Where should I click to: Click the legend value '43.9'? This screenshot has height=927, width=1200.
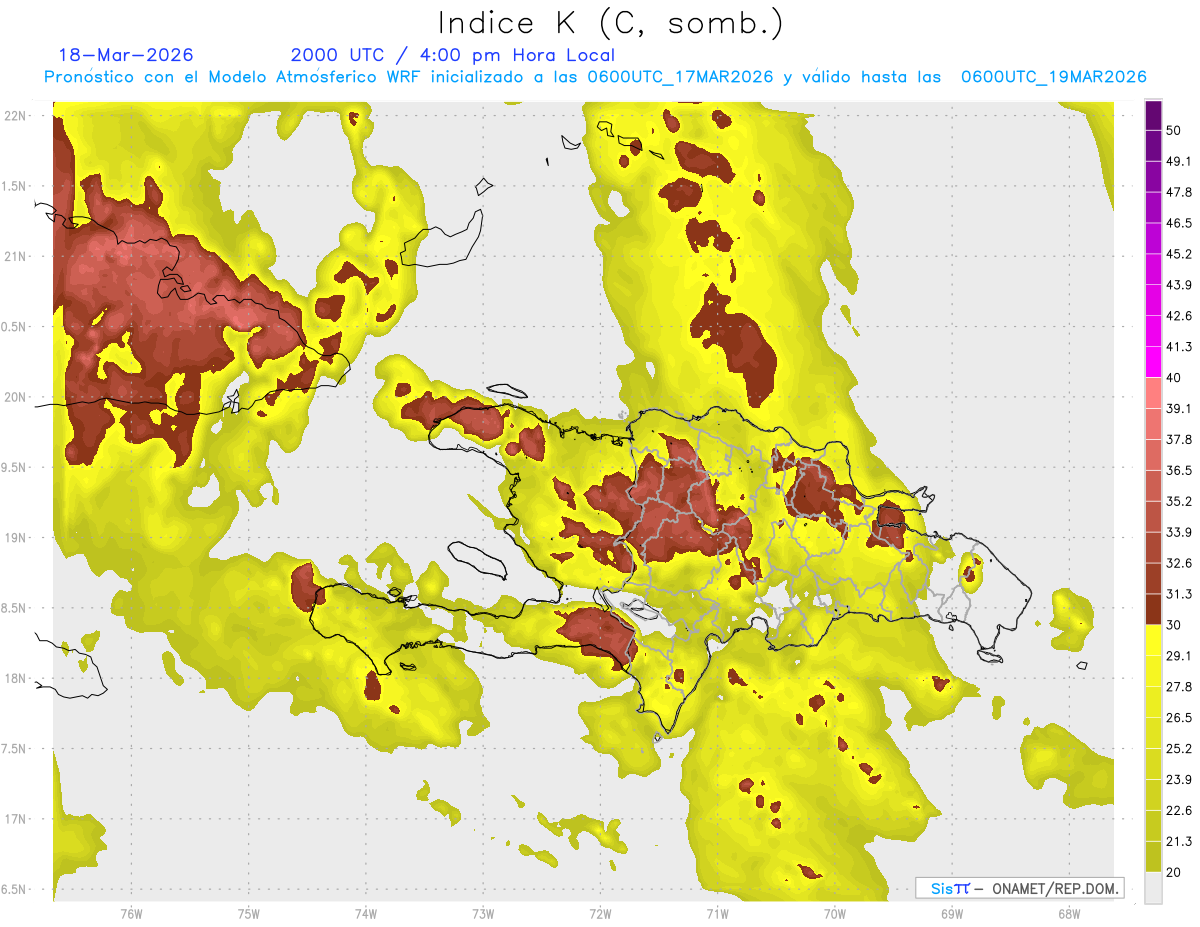[x=1179, y=285]
